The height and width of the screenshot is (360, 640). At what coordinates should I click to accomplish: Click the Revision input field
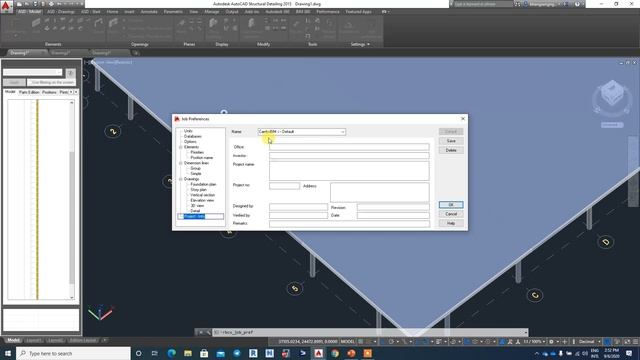coord(393,207)
